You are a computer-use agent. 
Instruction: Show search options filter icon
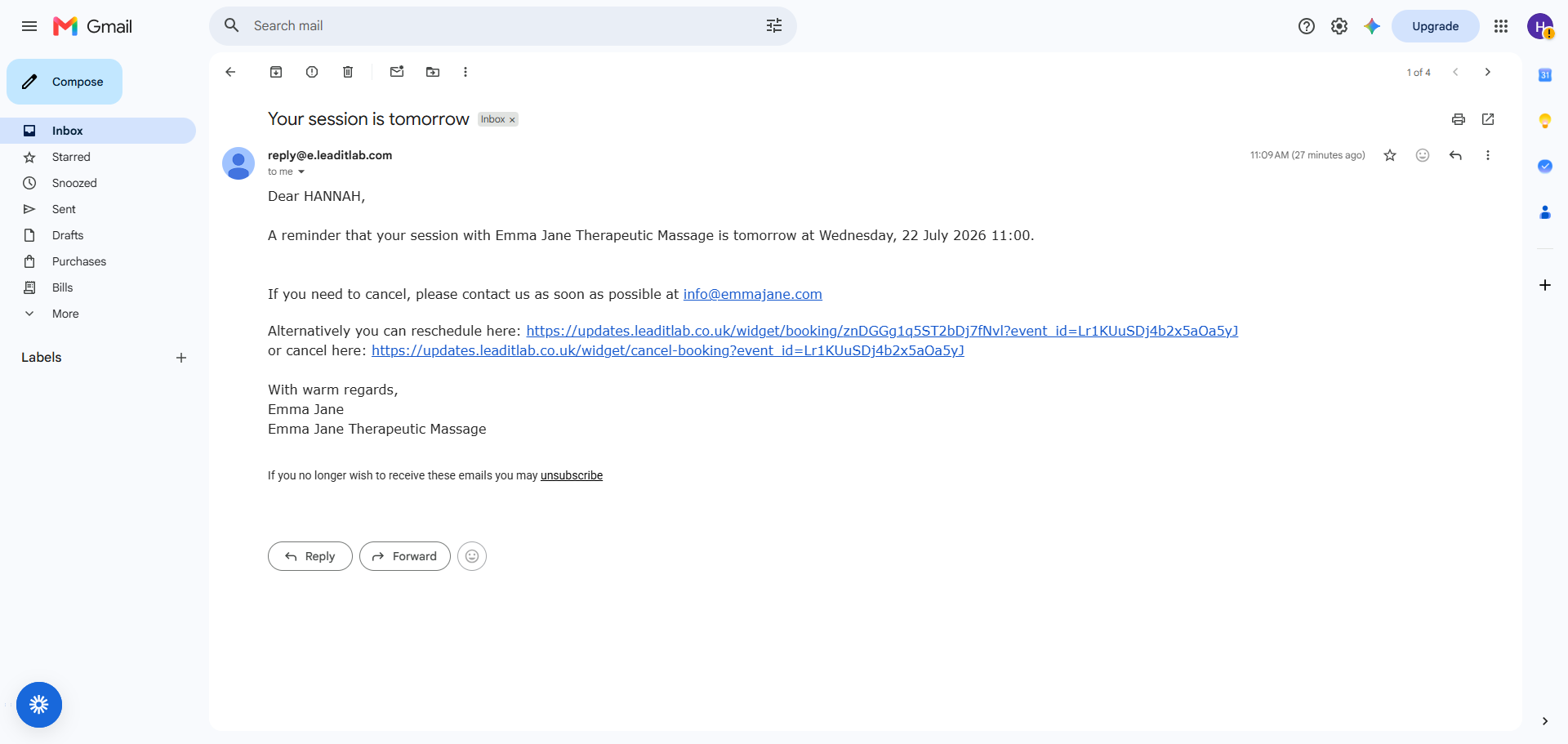coord(774,25)
